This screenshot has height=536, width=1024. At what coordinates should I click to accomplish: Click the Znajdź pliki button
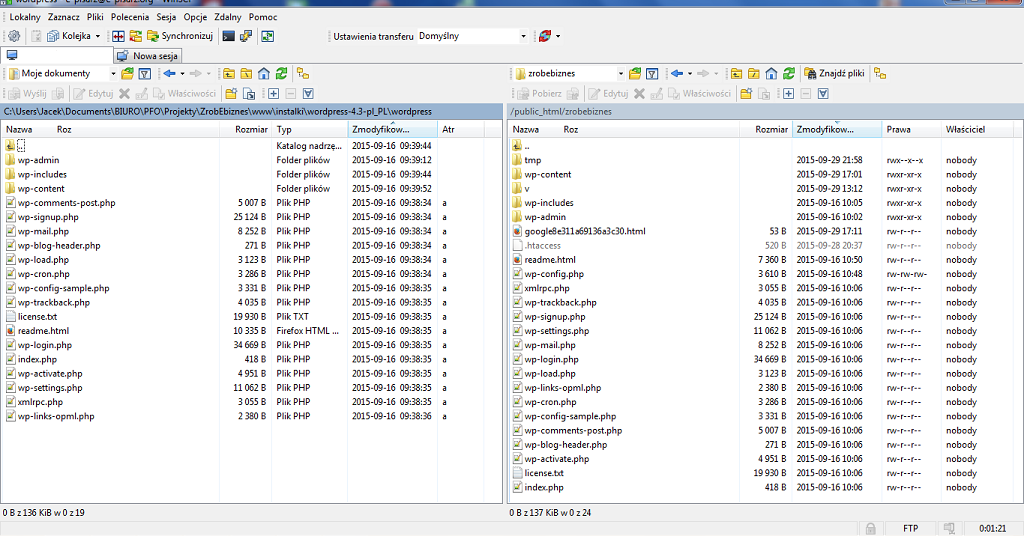coord(835,74)
